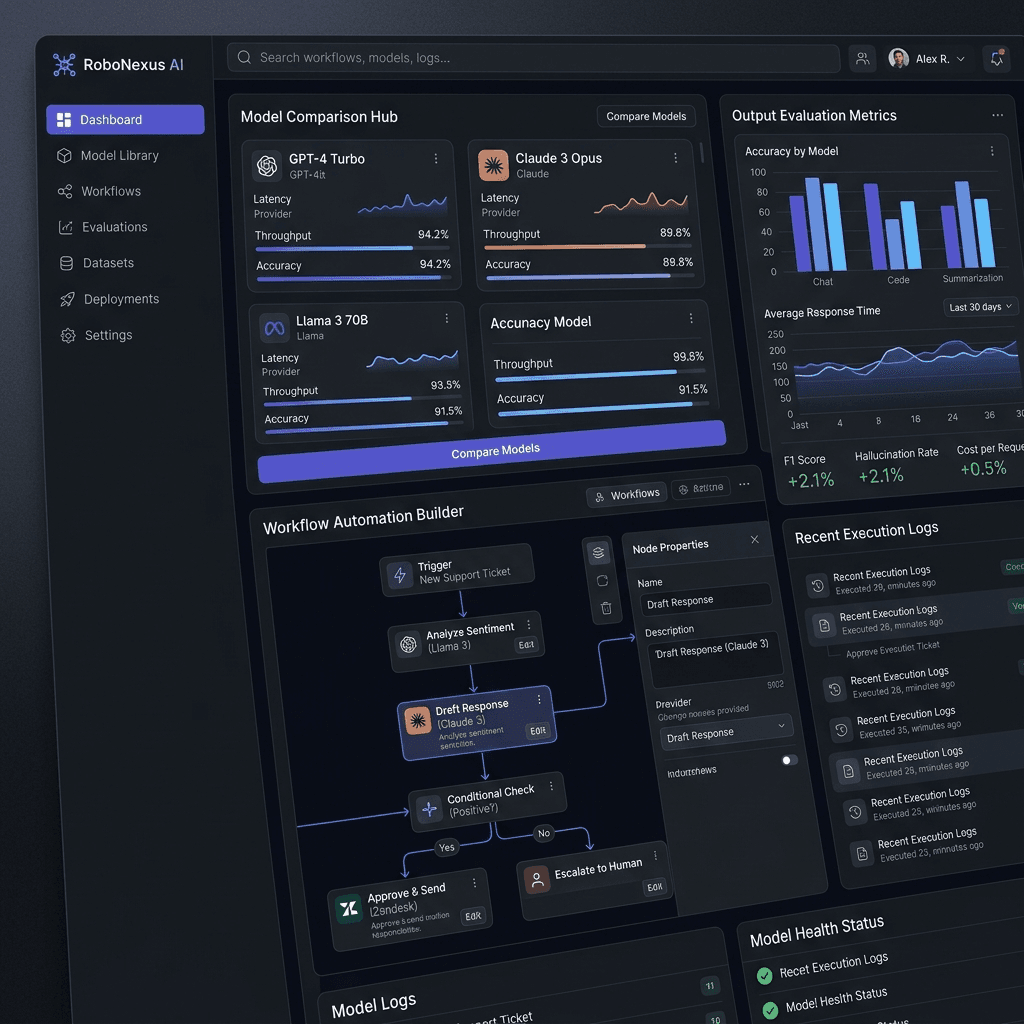Click the person icon on Escalate to Human
The image size is (1024, 1024).
click(537, 880)
